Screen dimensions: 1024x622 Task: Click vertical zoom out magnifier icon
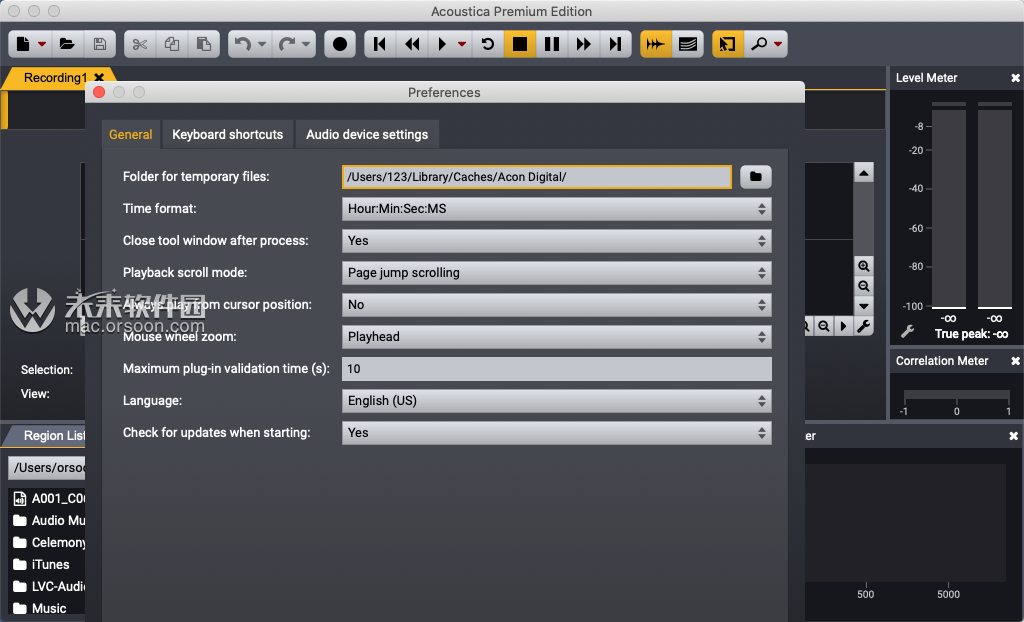(863, 286)
